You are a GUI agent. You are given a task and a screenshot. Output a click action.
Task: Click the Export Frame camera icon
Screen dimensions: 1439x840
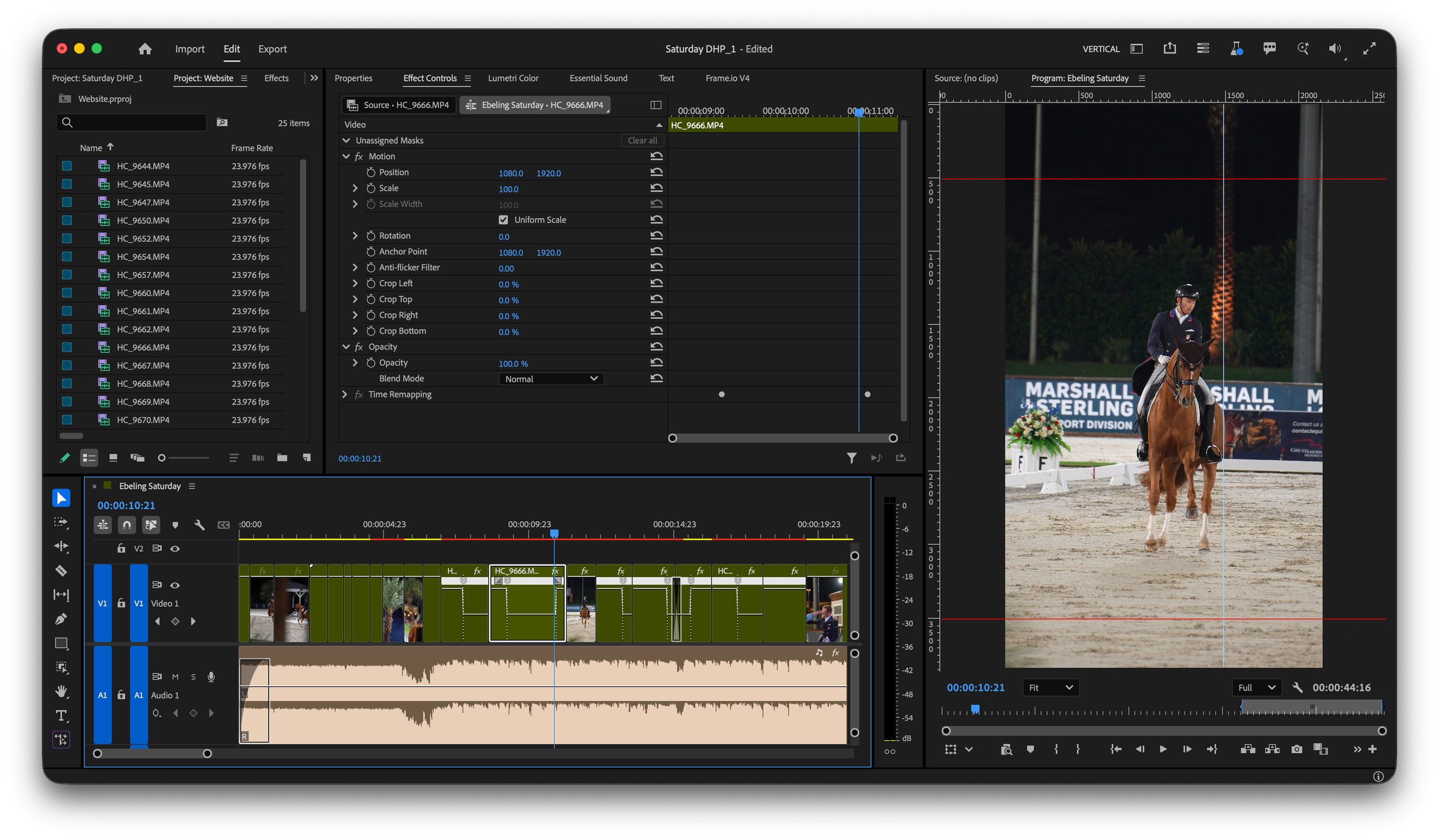click(1296, 749)
